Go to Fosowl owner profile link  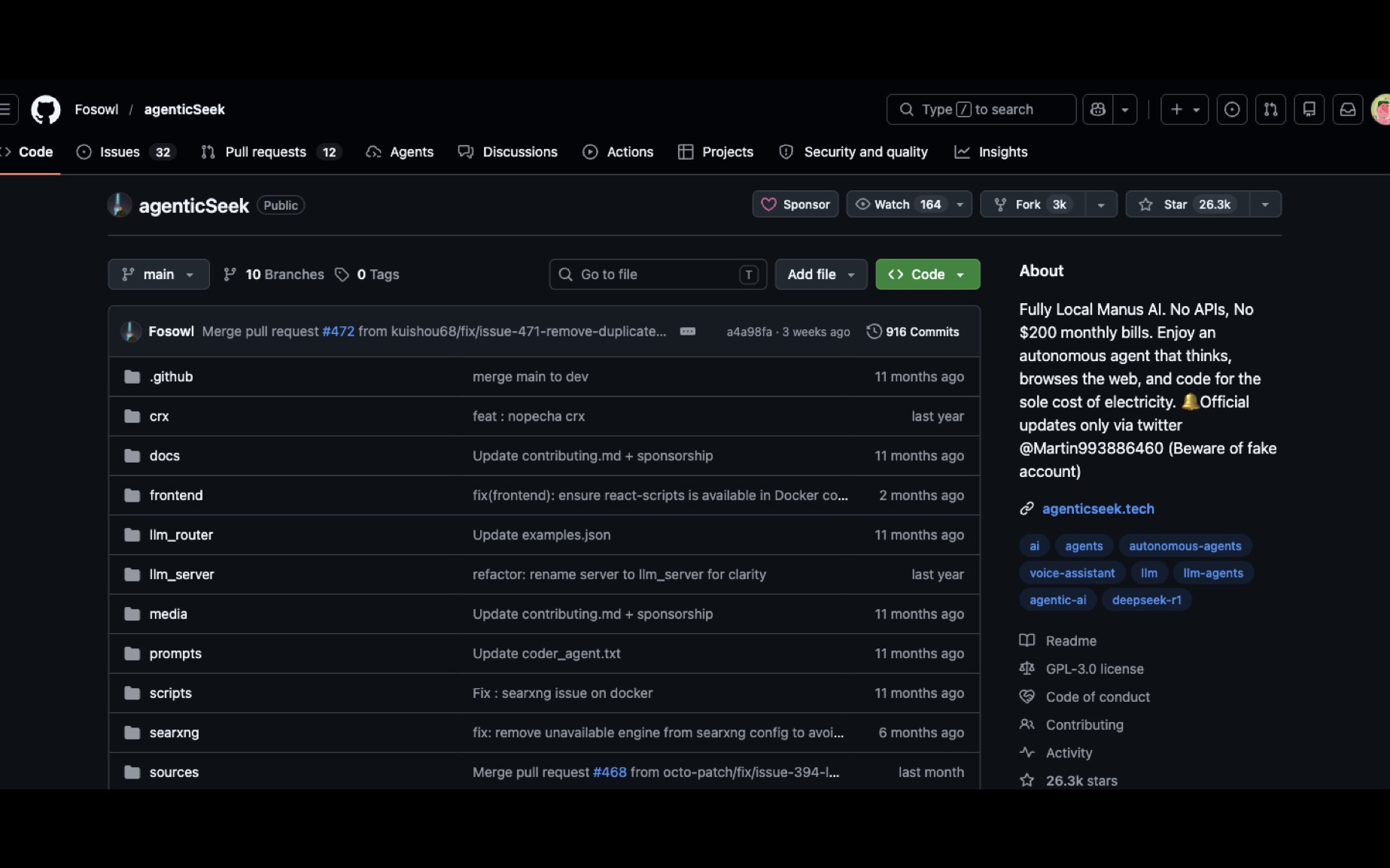96,110
